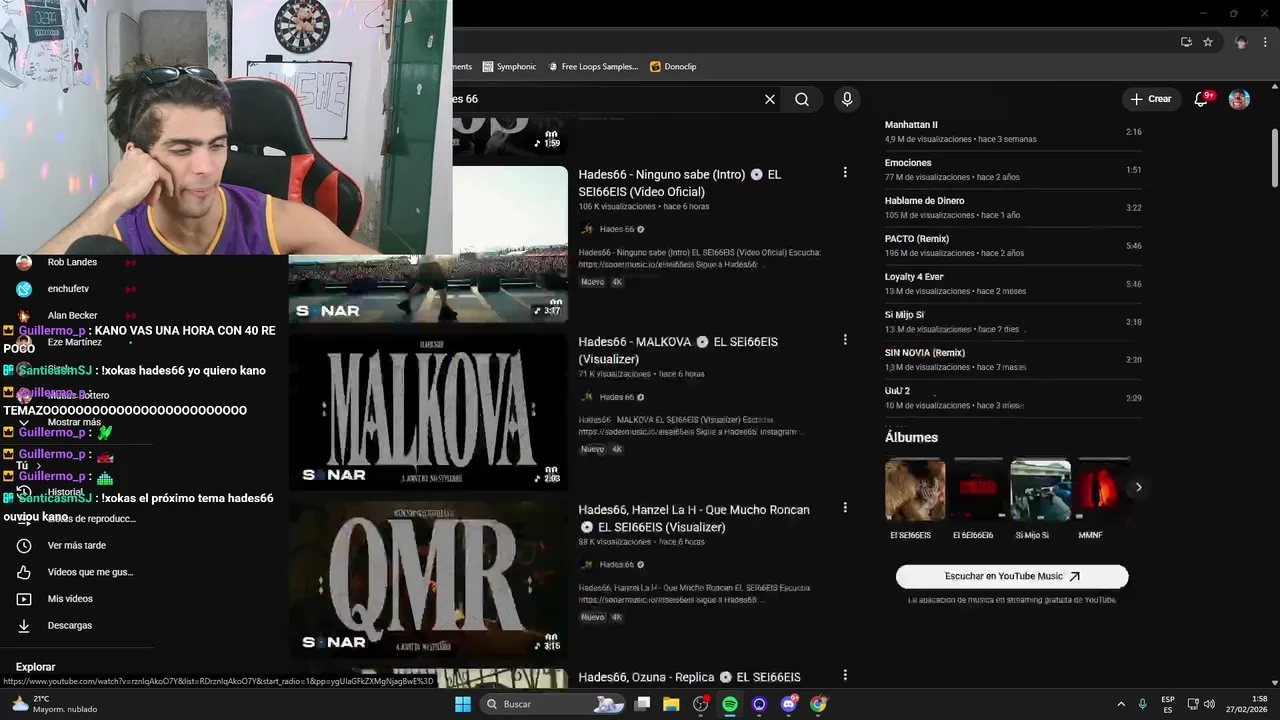This screenshot has width=1280, height=720.
Task: Click Escuchar en YouTube Music button
Action: point(1012,576)
